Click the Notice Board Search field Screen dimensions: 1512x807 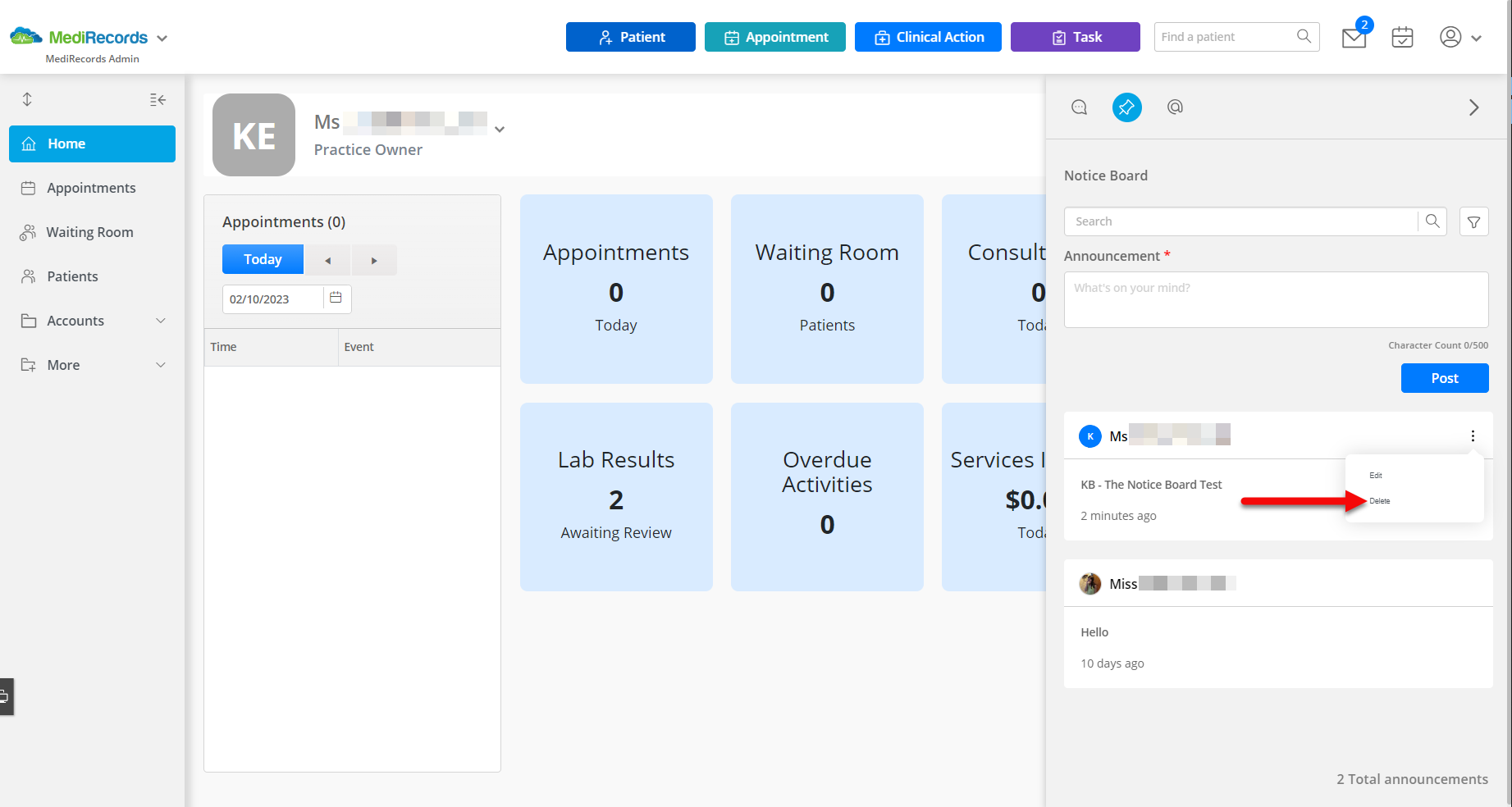(1241, 221)
